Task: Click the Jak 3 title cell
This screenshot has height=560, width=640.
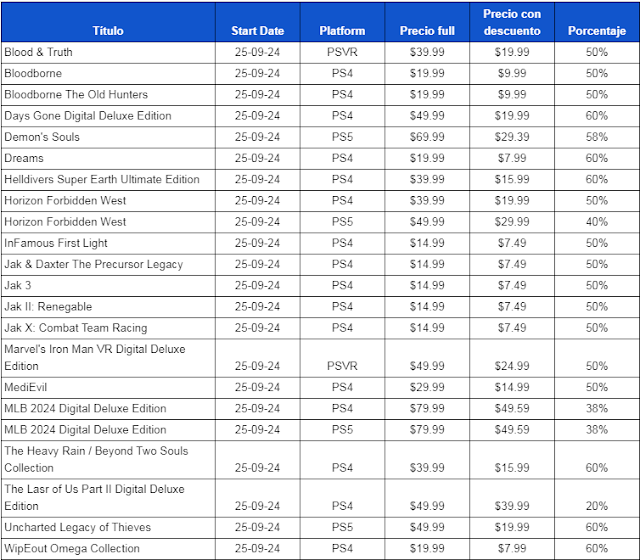Action: [108, 286]
